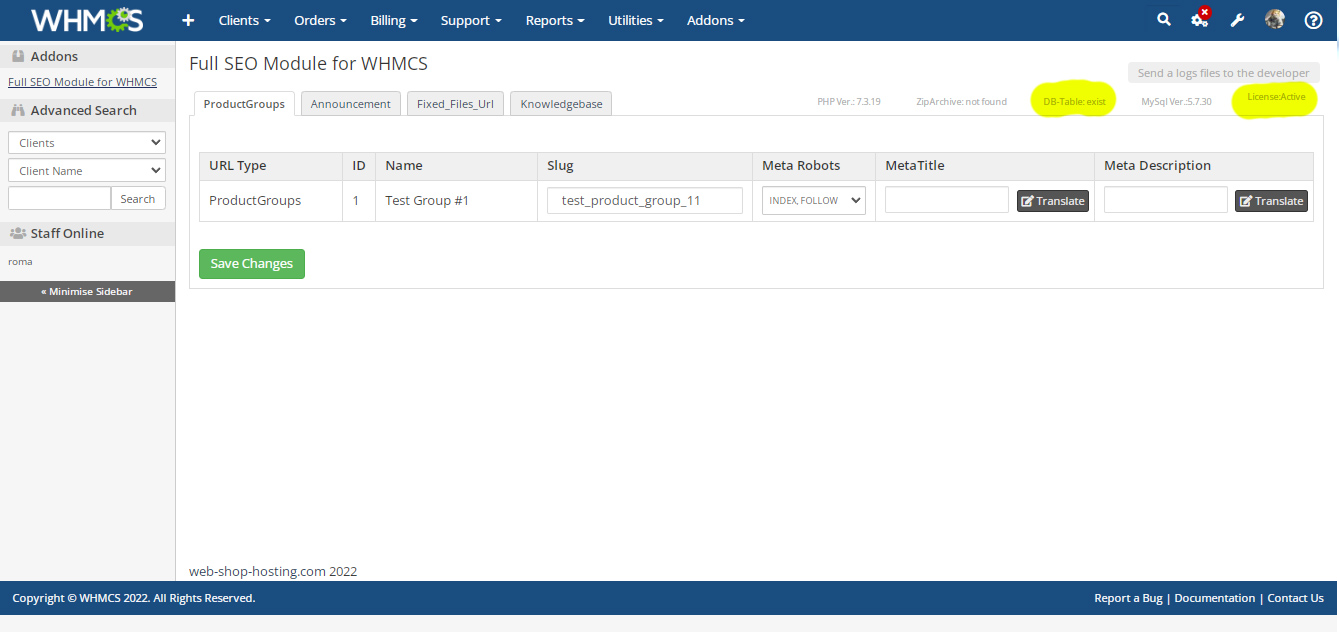The image size is (1339, 632).
Task: Open the Support menu
Action: point(471,20)
